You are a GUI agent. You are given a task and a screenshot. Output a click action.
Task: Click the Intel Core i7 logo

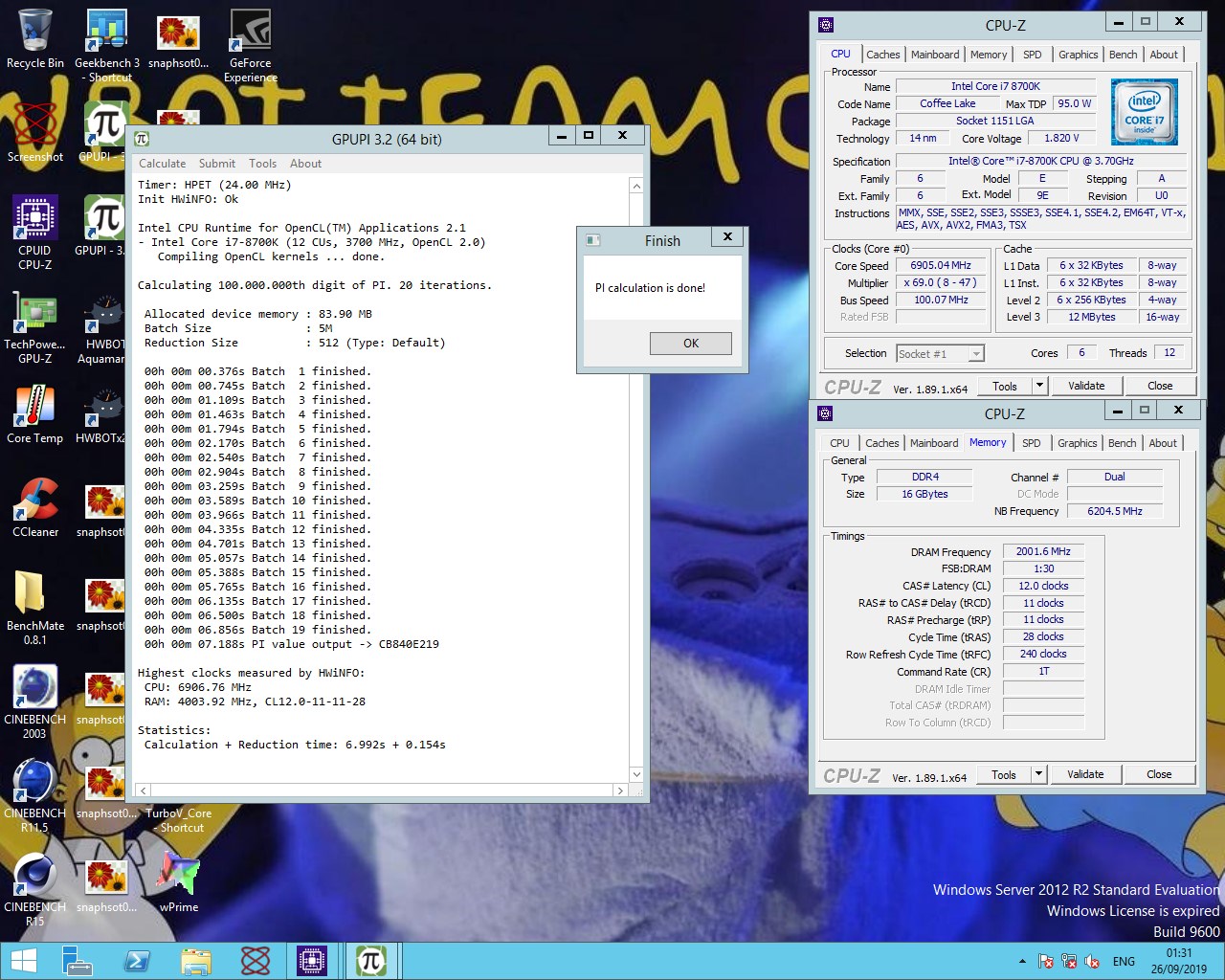tap(1145, 112)
